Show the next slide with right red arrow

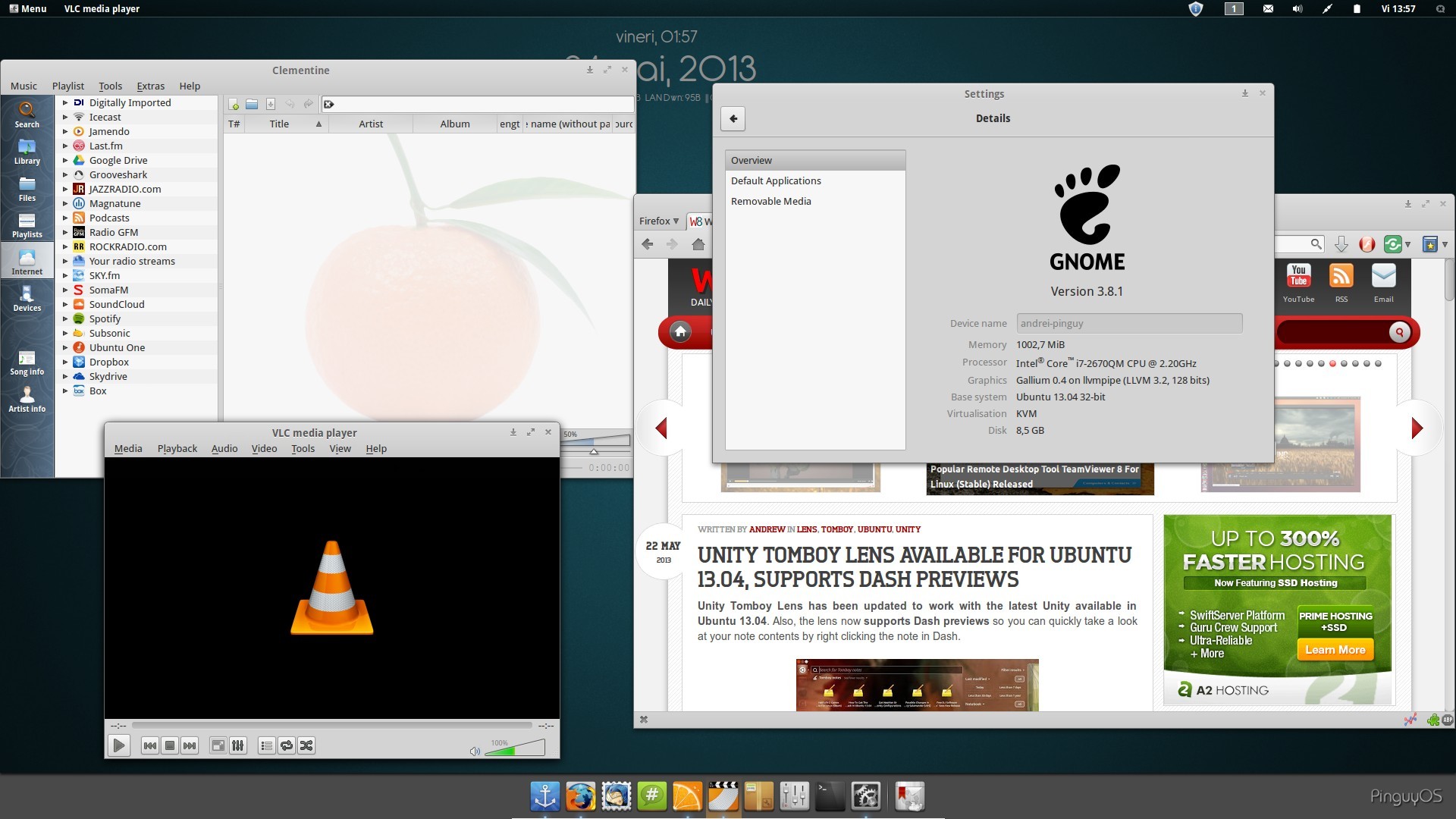[x=1417, y=428]
